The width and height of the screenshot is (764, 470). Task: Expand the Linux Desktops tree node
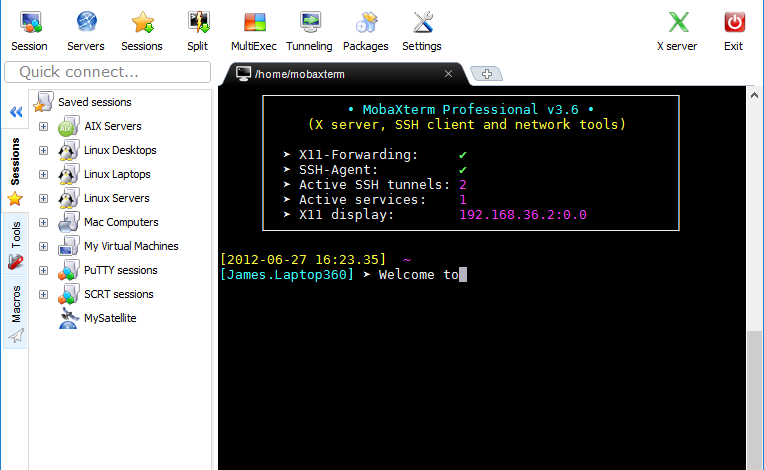pyautogui.click(x=43, y=150)
